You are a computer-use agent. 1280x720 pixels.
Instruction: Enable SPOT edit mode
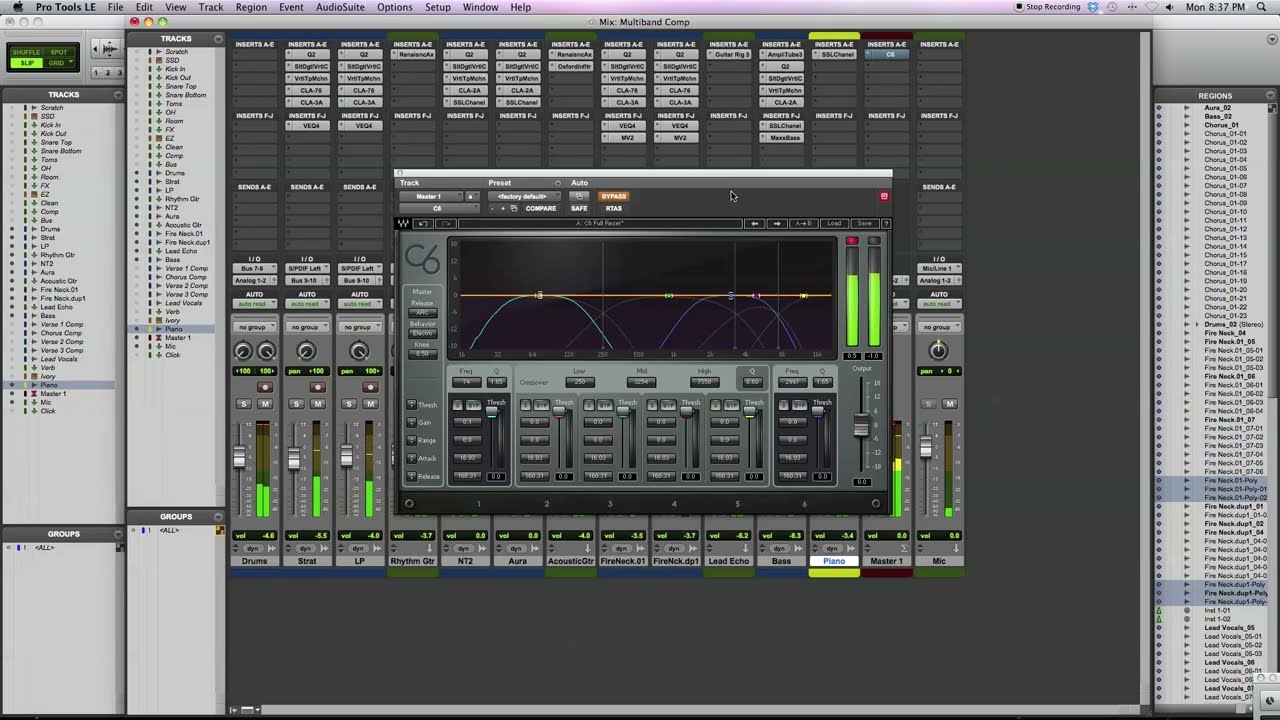(59, 52)
